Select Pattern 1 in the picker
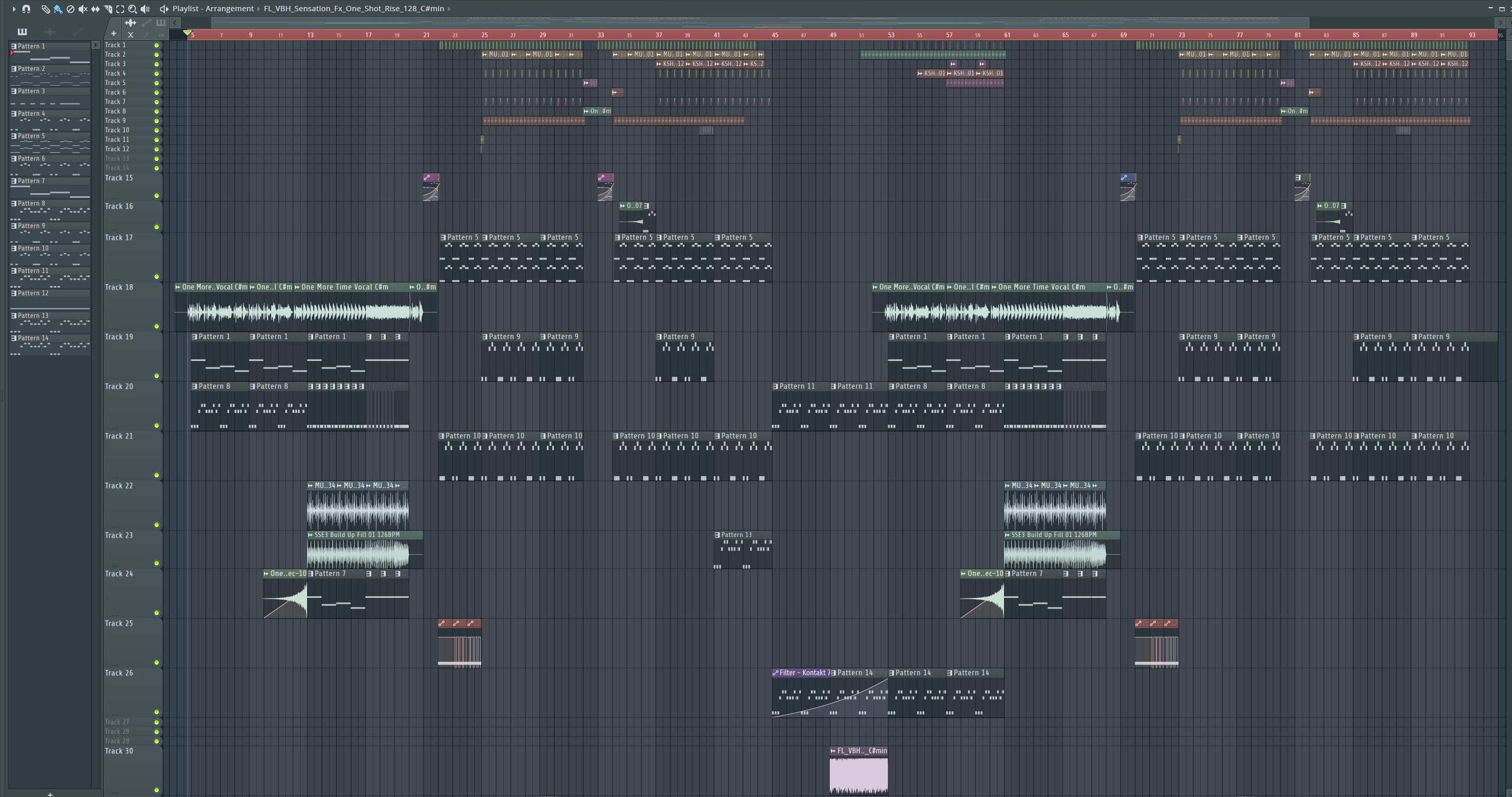Viewport: 1512px width, 797px height. (50, 53)
